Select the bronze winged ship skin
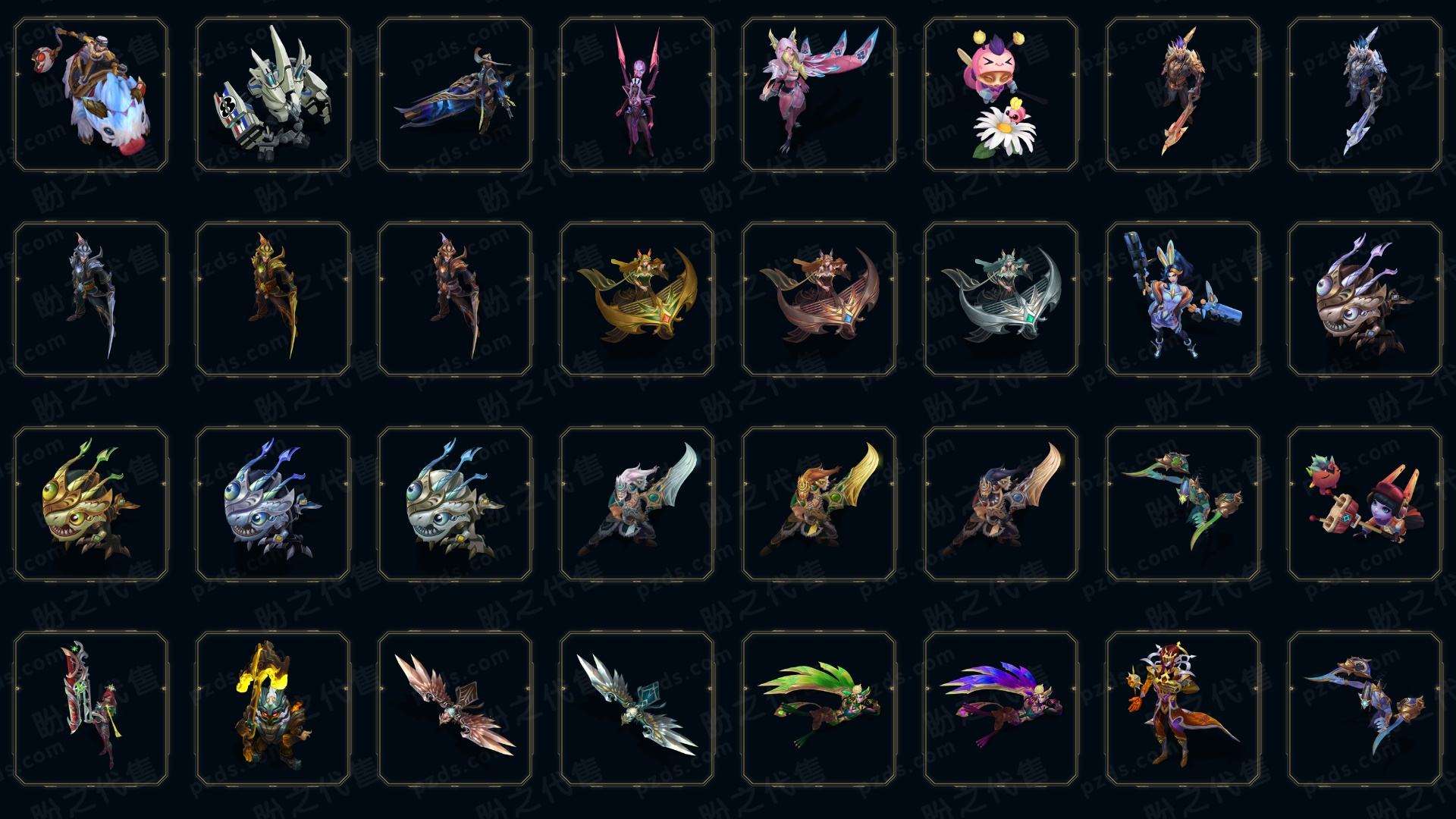Image resolution: width=1456 pixels, height=819 pixels. tap(819, 299)
